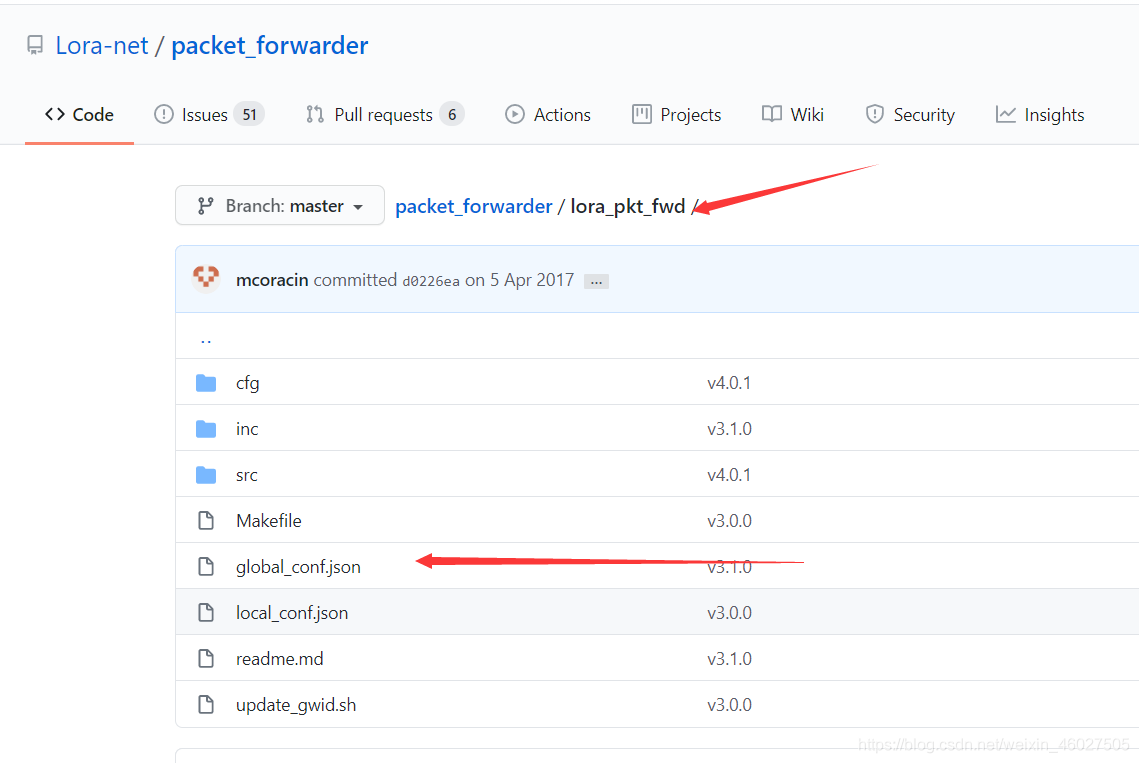Open the src folder

[247, 475]
